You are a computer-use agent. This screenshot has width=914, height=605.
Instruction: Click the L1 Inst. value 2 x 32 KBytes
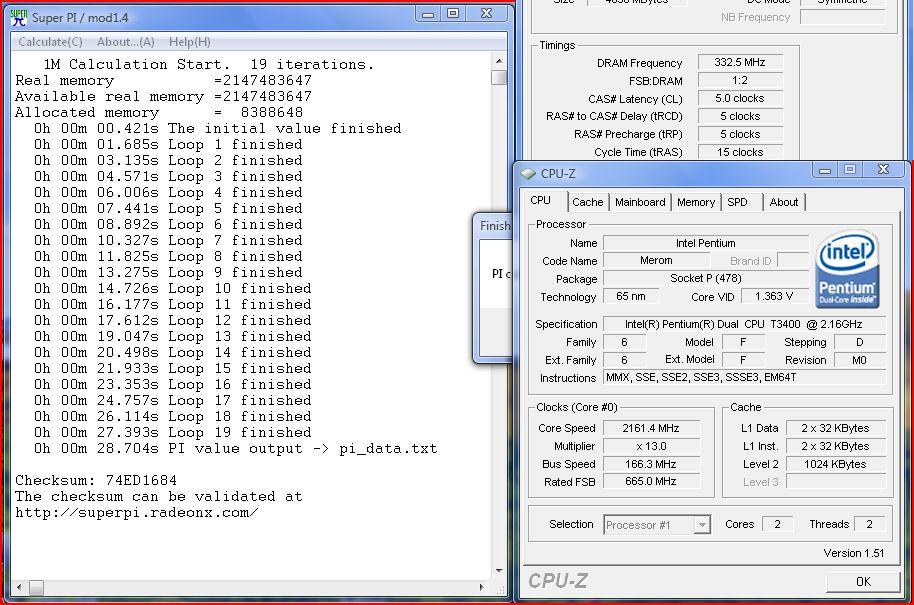pyautogui.click(x=835, y=446)
